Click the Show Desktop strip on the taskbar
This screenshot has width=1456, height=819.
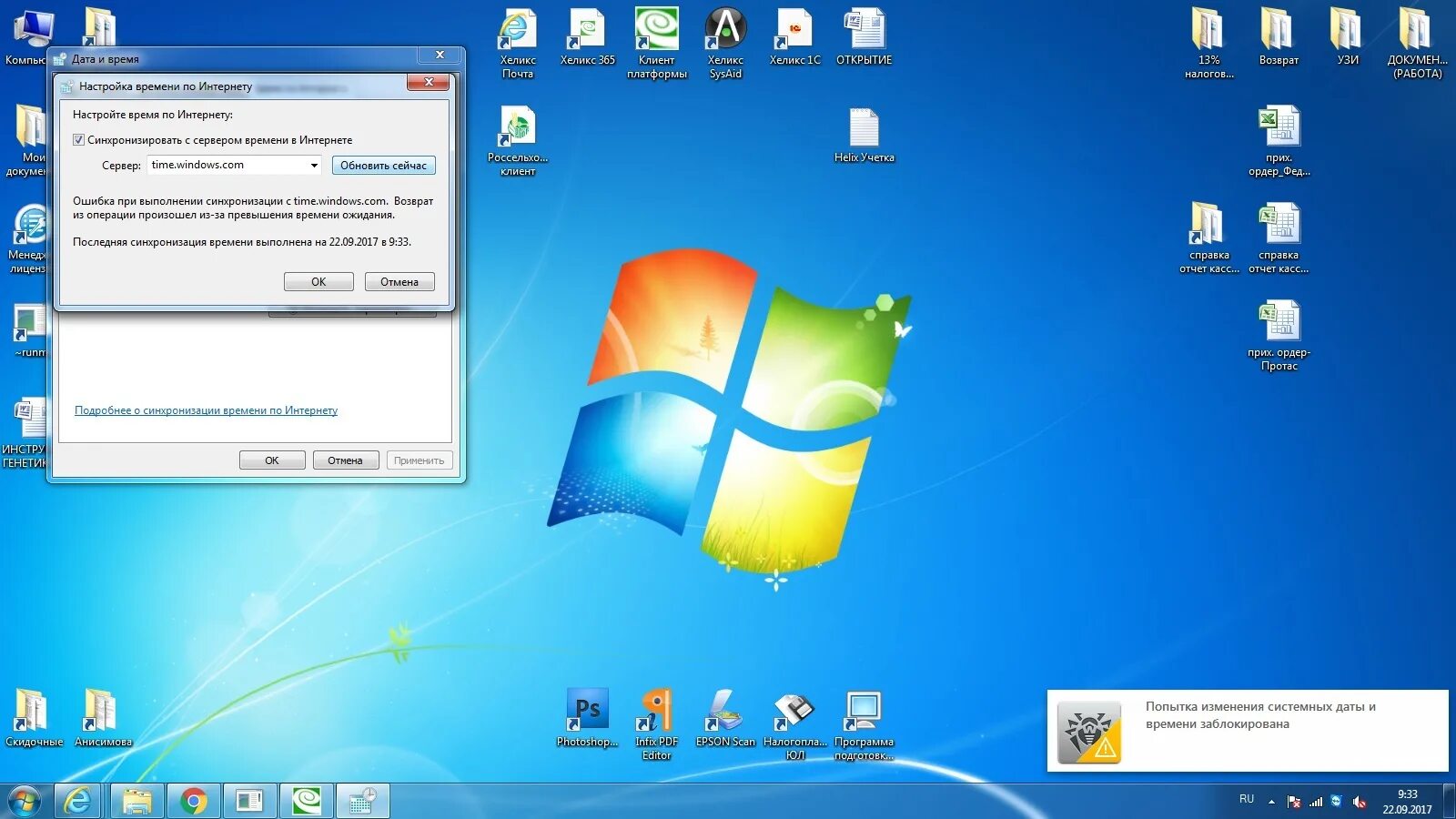[x=1449, y=802]
